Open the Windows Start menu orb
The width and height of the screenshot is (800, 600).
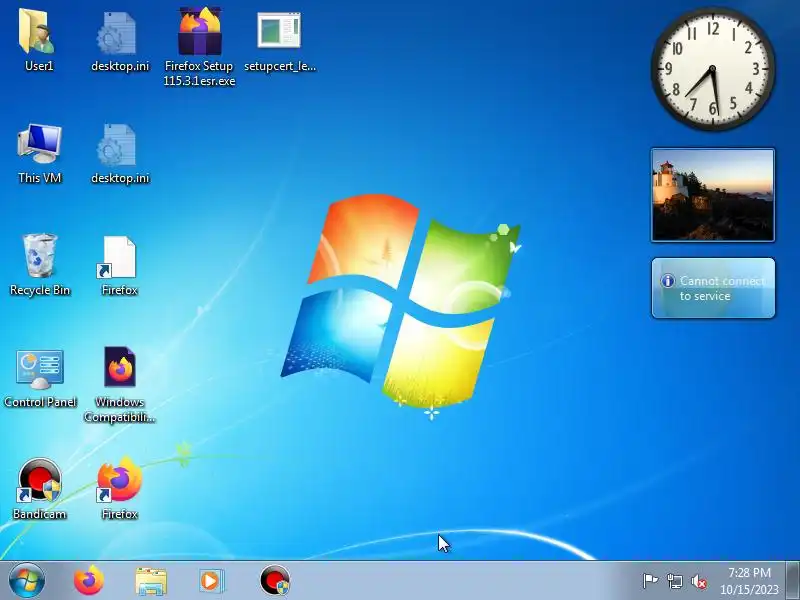pos(27,581)
